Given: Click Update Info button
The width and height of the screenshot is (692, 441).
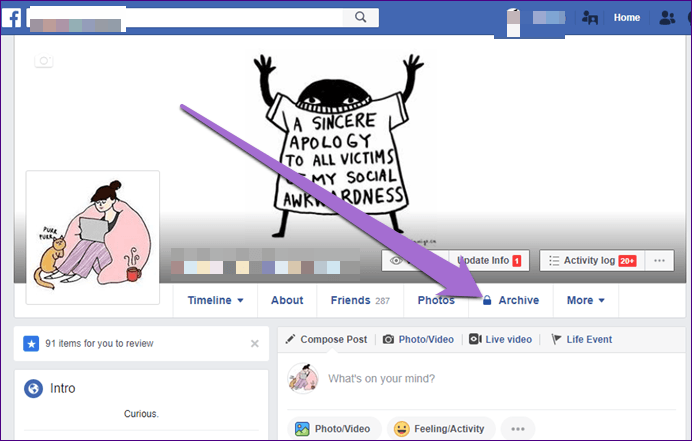Looking at the screenshot, I should pos(489,260).
